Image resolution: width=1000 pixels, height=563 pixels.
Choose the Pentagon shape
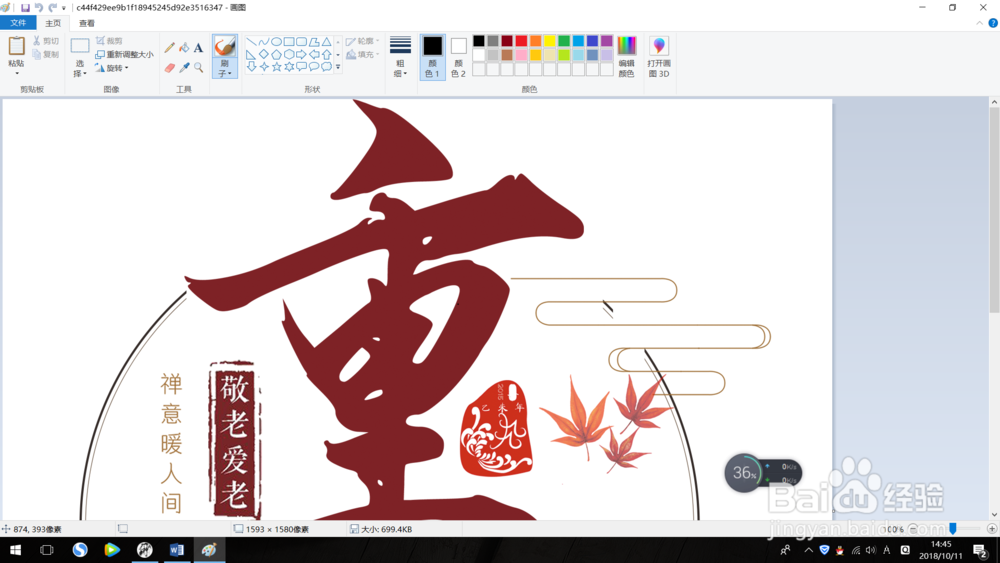tap(276, 54)
